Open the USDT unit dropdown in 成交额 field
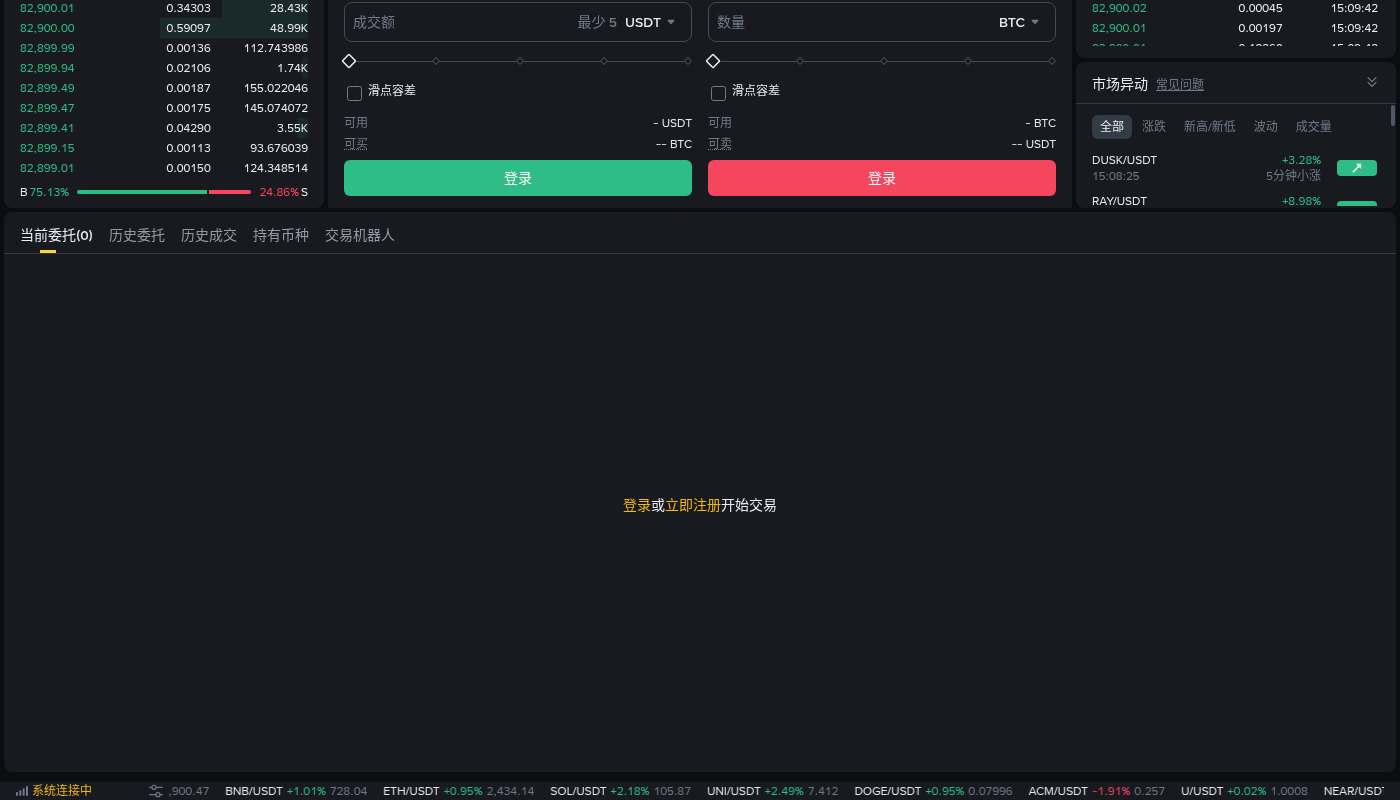This screenshot has height=800, width=1400. [650, 22]
